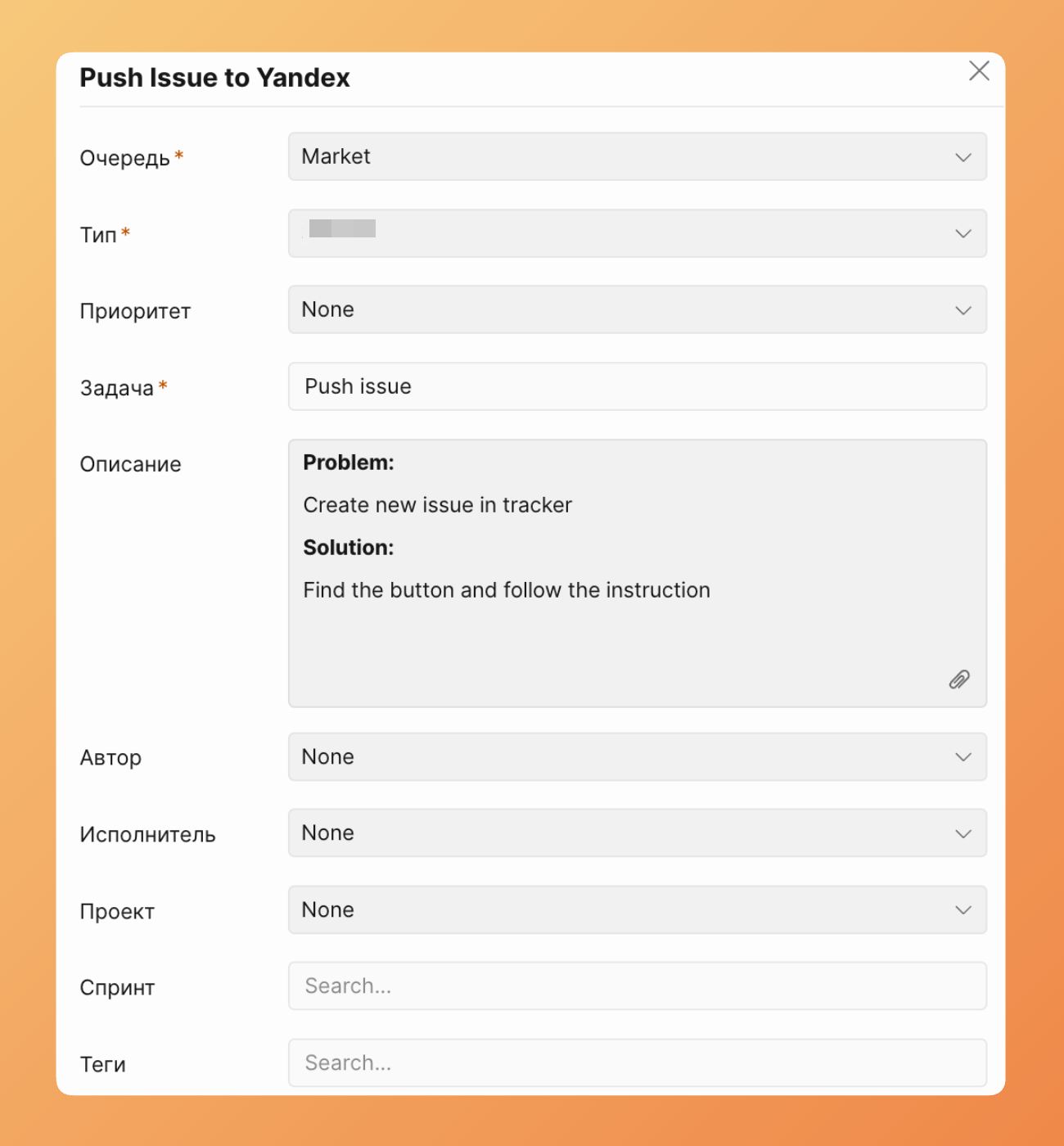This screenshot has width=1064, height=1146.
Task: Click the chevron arrow in Исполнитель field
Action: point(963,834)
